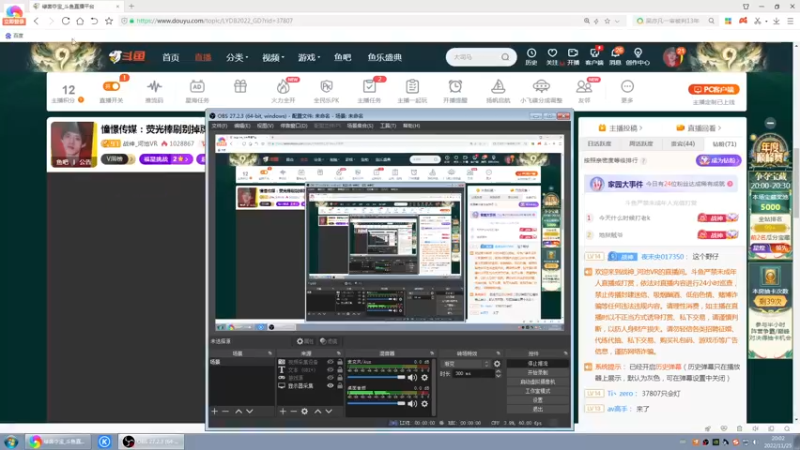Open the Windows Start button

point(11,442)
